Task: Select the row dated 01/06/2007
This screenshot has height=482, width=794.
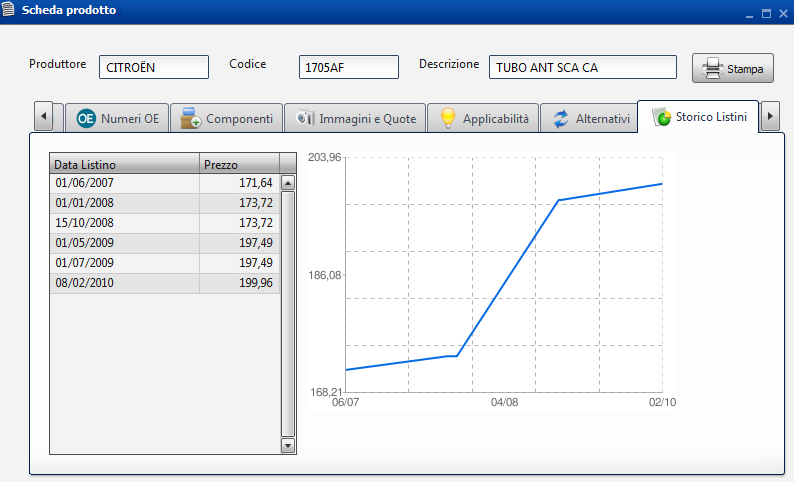Action: [x=165, y=183]
